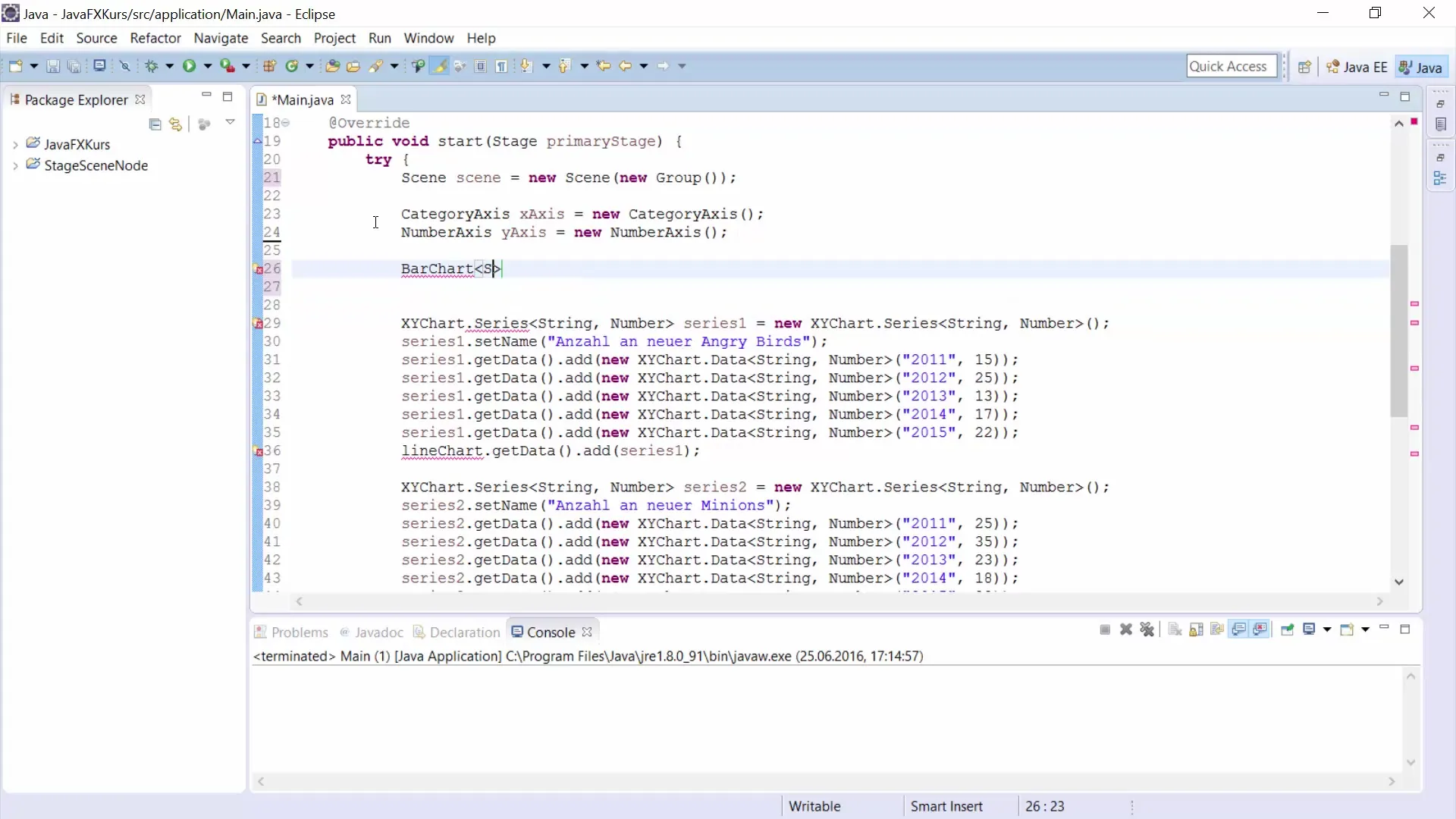Click Remove All Terminated Launches in Console
The image size is (1456, 819).
(1147, 629)
